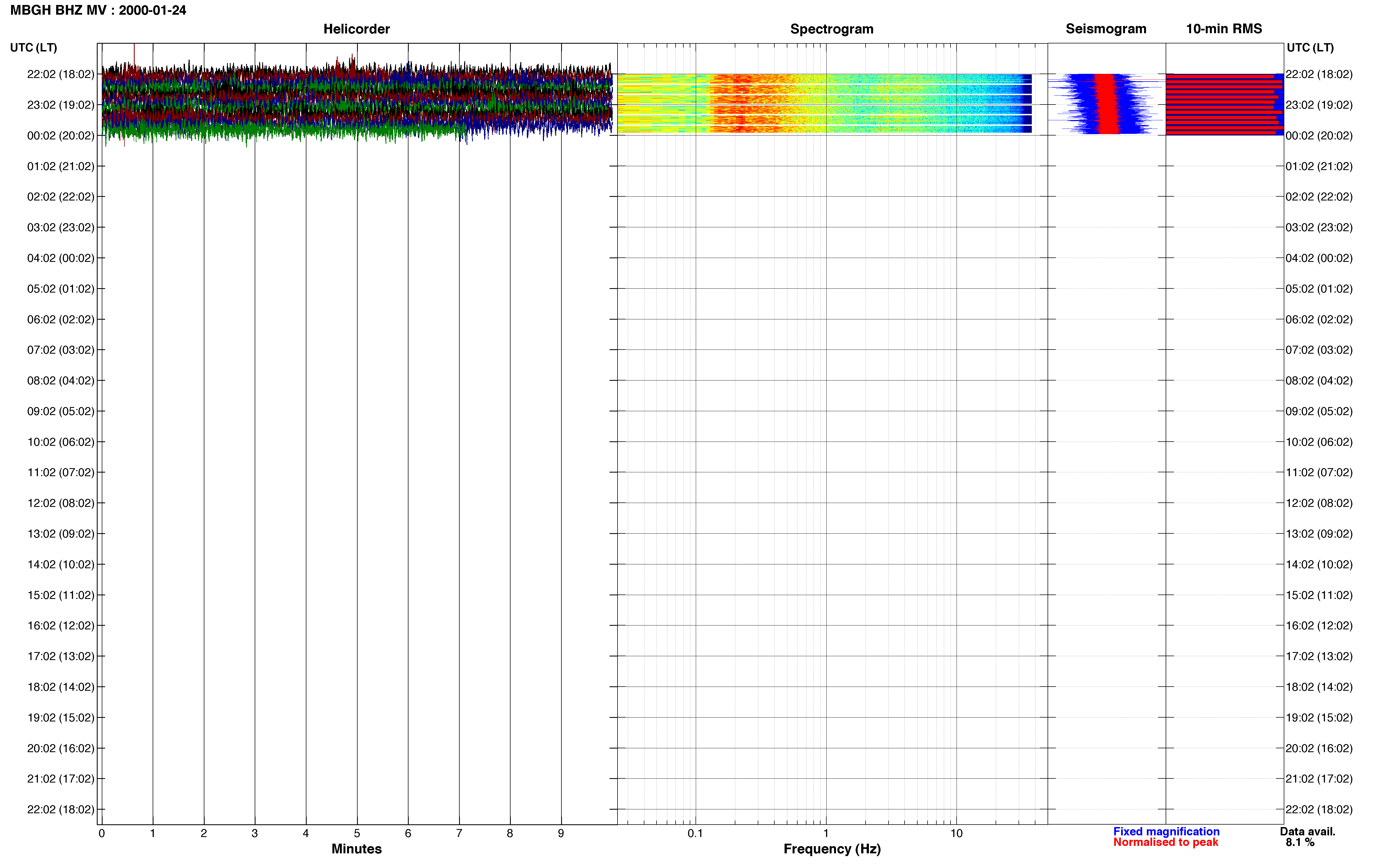The width and height of the screenshot is (1388, 868).
Task: Click right time label 10:02 (06:02)
Action: (1319, 442)
